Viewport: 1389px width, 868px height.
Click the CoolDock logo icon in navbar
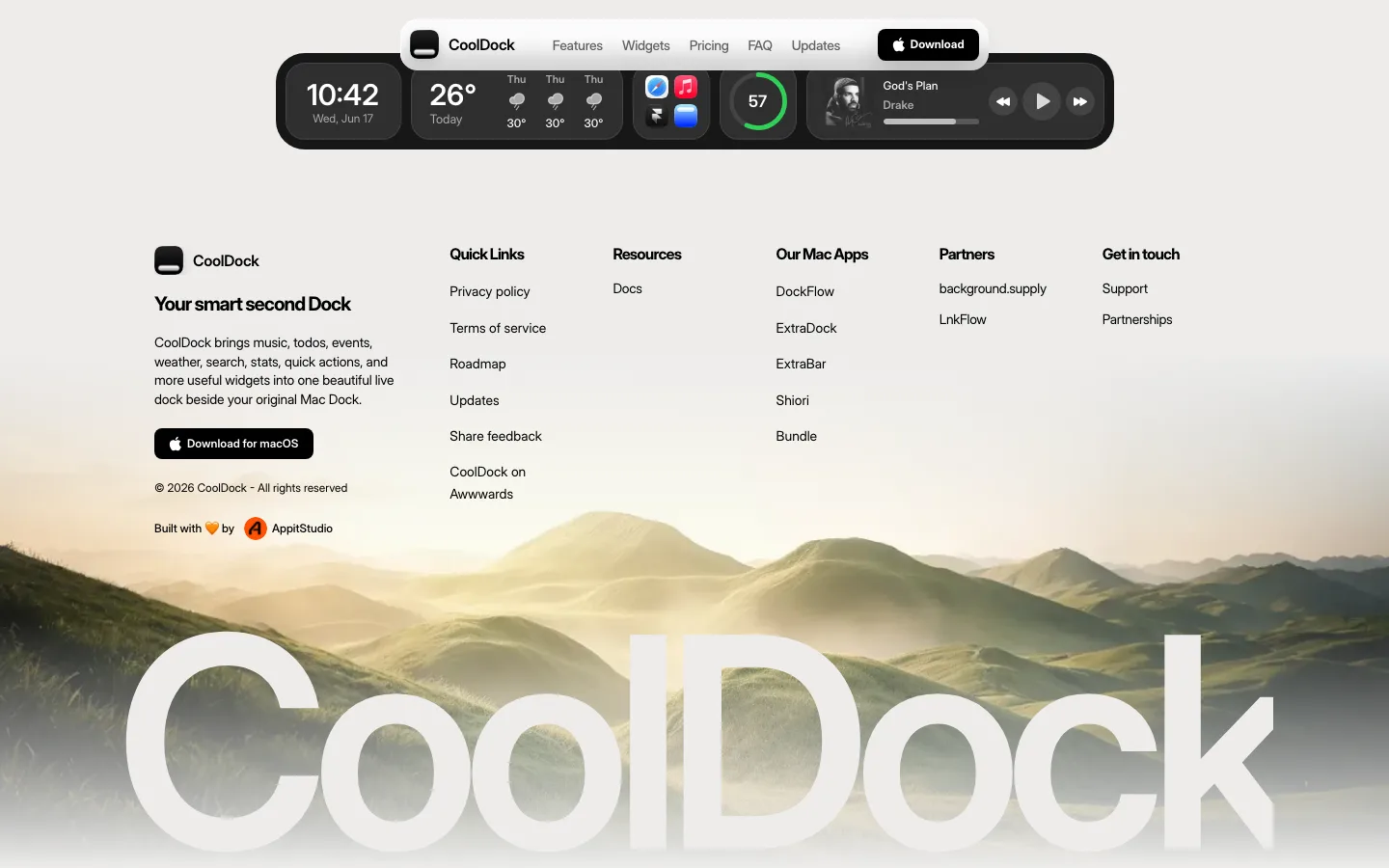coord(424,44)
